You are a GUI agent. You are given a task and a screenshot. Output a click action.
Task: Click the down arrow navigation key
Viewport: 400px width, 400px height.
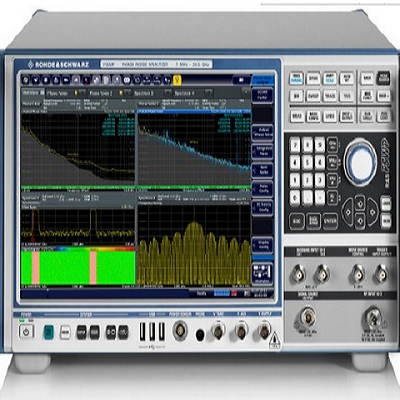(x=360, y=221)
